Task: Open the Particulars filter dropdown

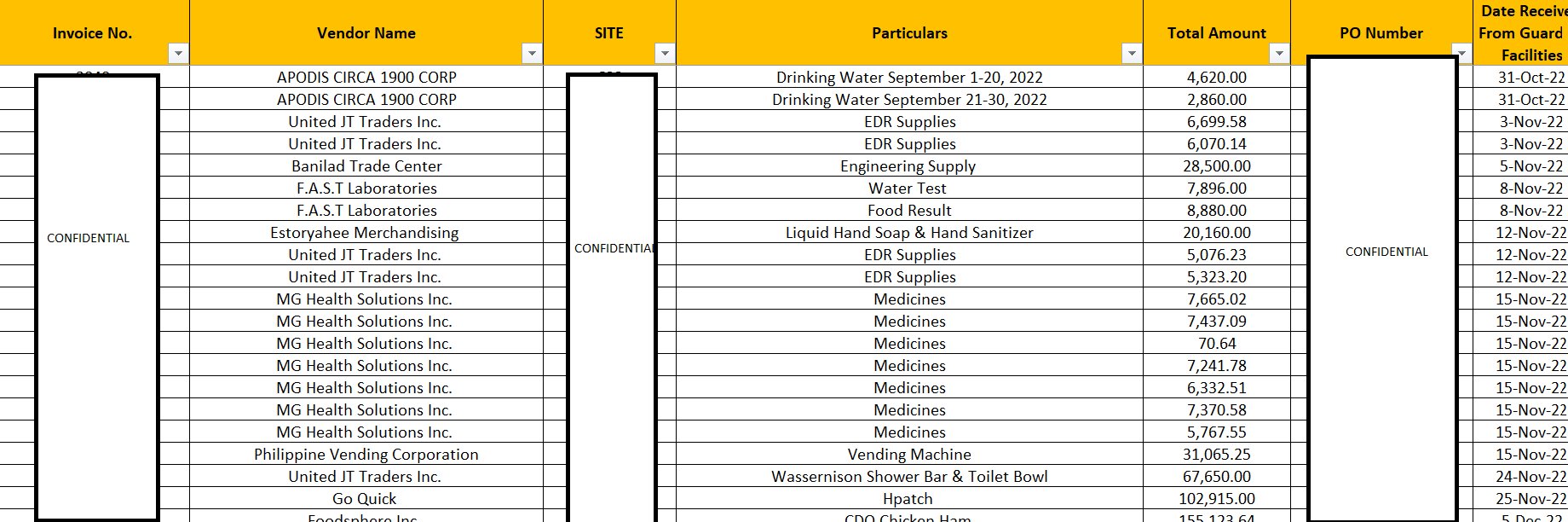Action: tap(1132, 54)
